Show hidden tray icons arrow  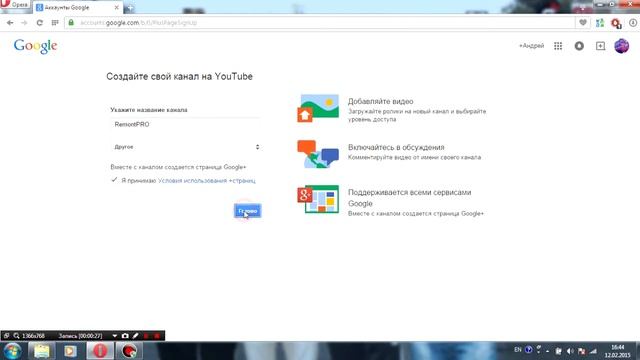click(x=547, y=351)
